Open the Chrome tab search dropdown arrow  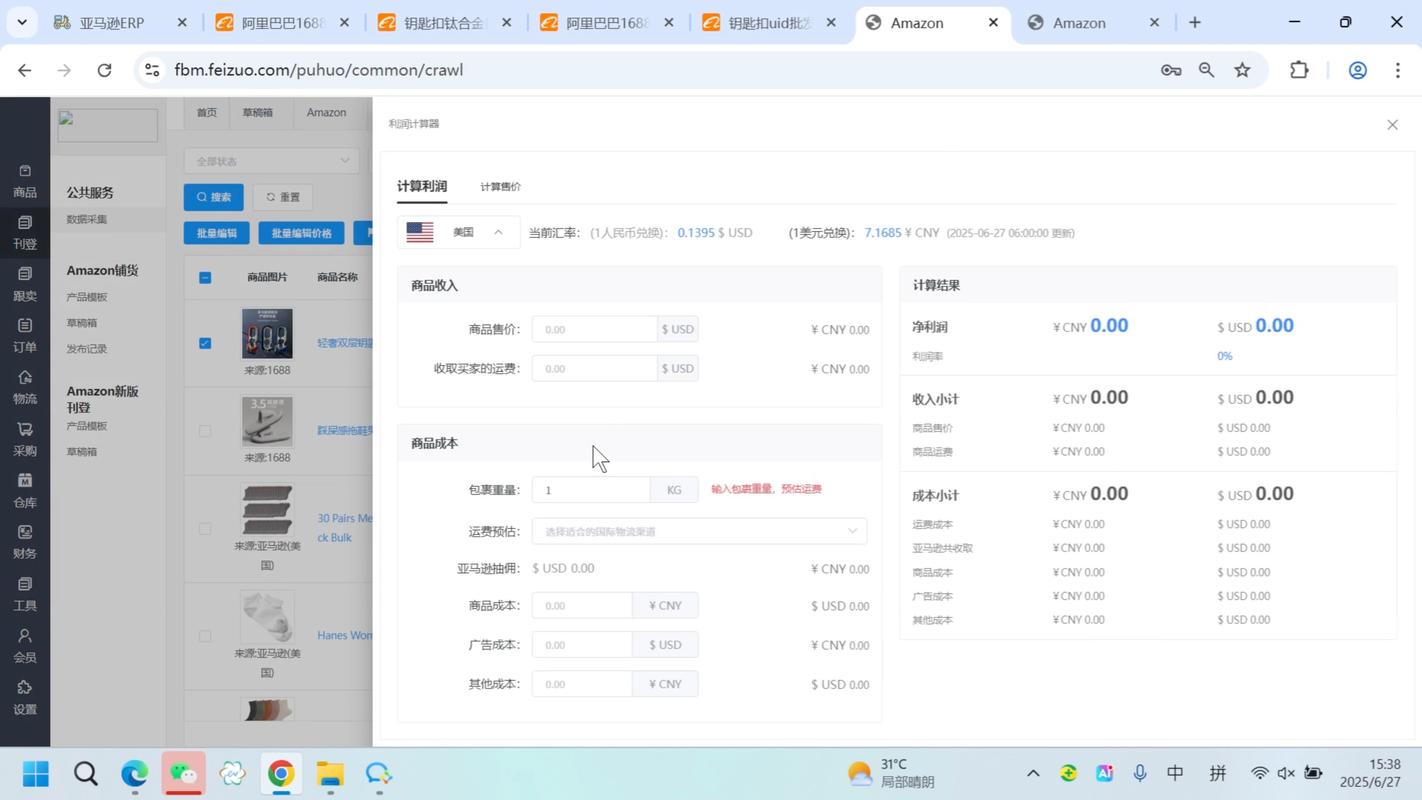21,22
